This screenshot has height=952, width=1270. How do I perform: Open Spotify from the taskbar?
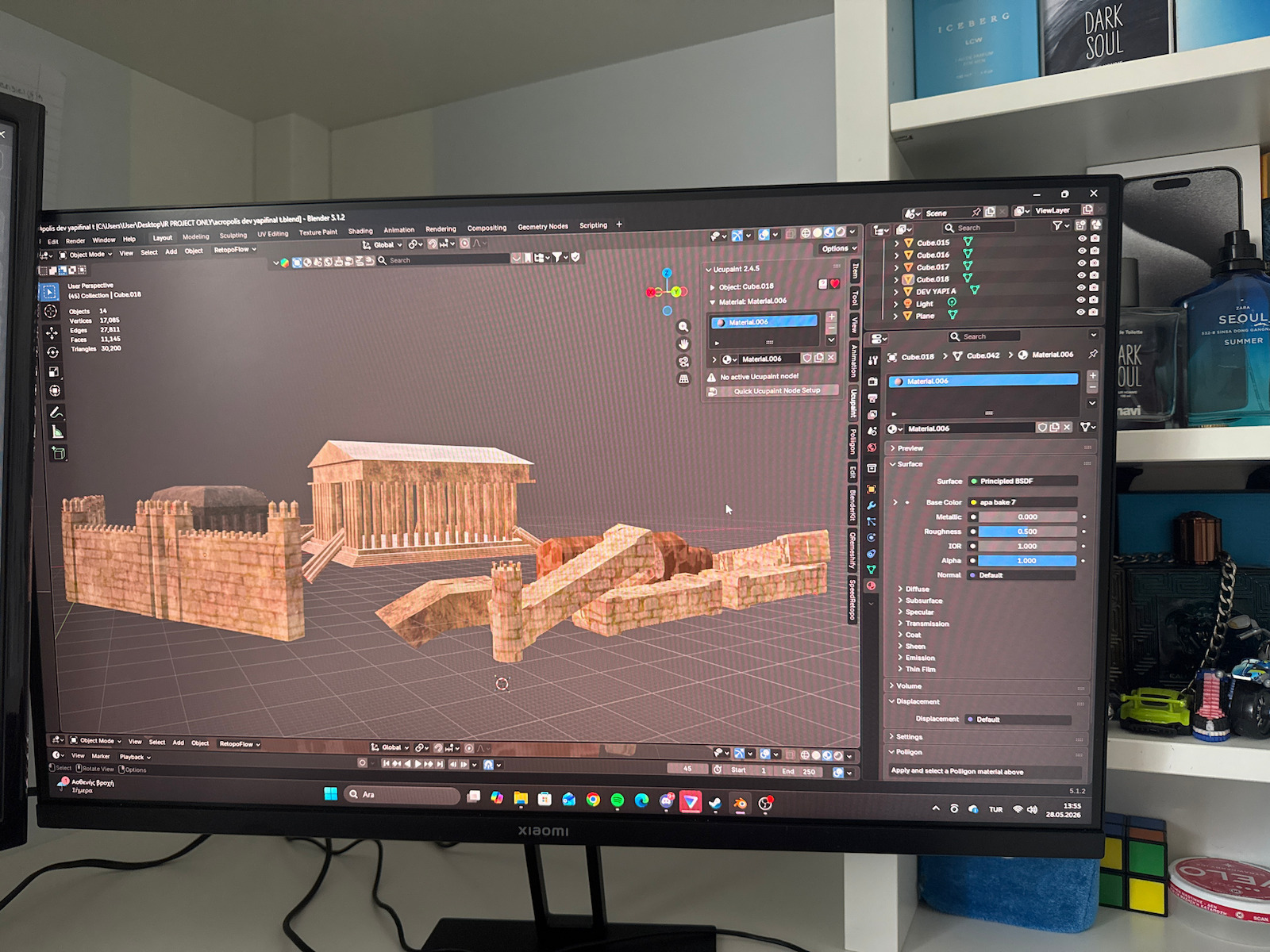point(617,800)
